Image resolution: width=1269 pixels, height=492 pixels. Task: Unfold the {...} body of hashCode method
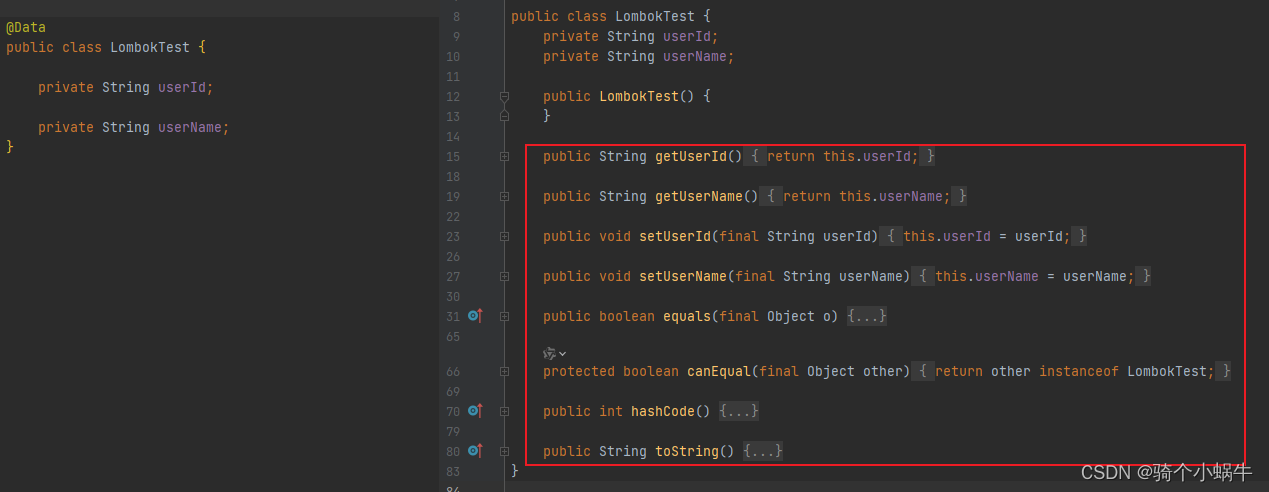click(x=739, y=411)
